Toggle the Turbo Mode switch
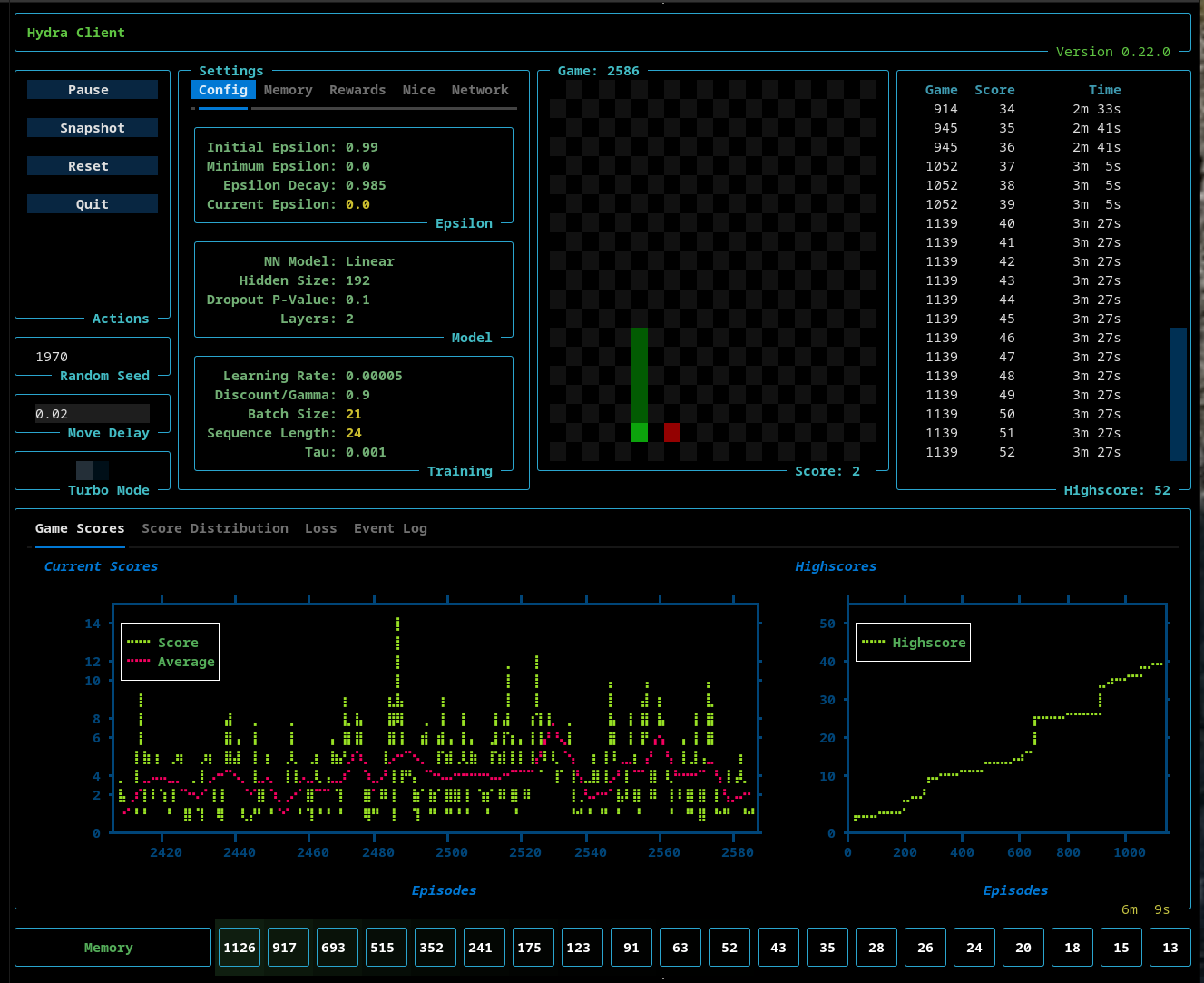The image size is (1204, 983). pyautogui.click(x=93, y=470)
